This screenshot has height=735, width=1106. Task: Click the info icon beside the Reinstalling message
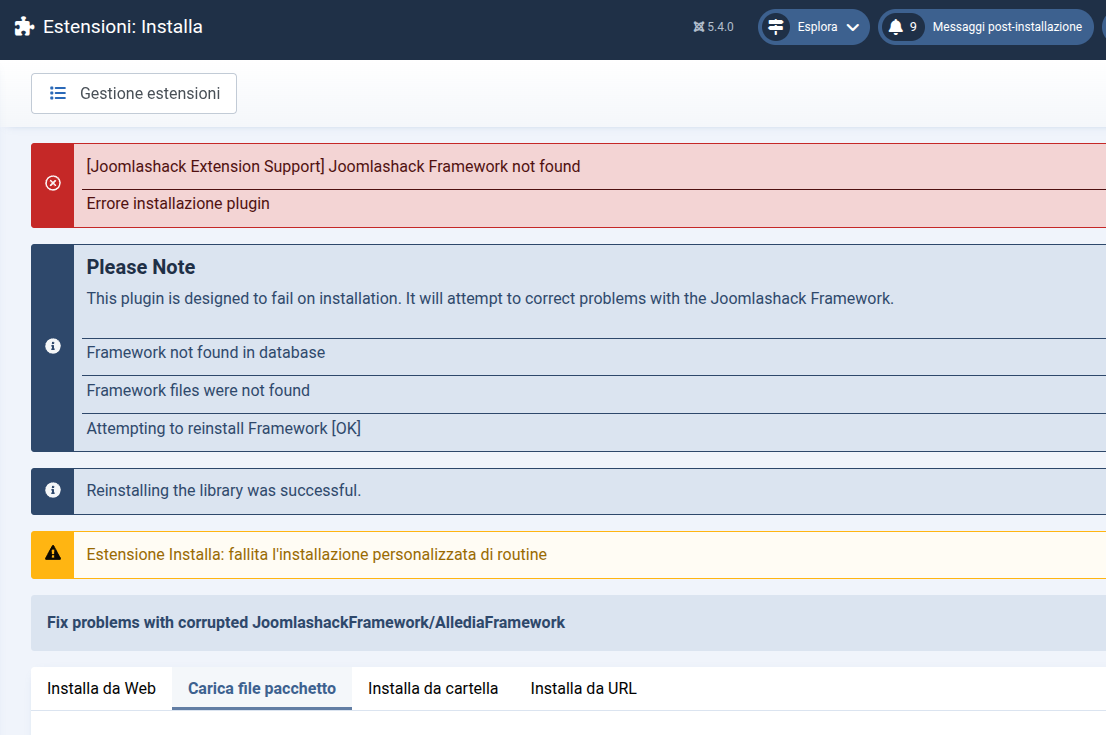coord(53,491)
